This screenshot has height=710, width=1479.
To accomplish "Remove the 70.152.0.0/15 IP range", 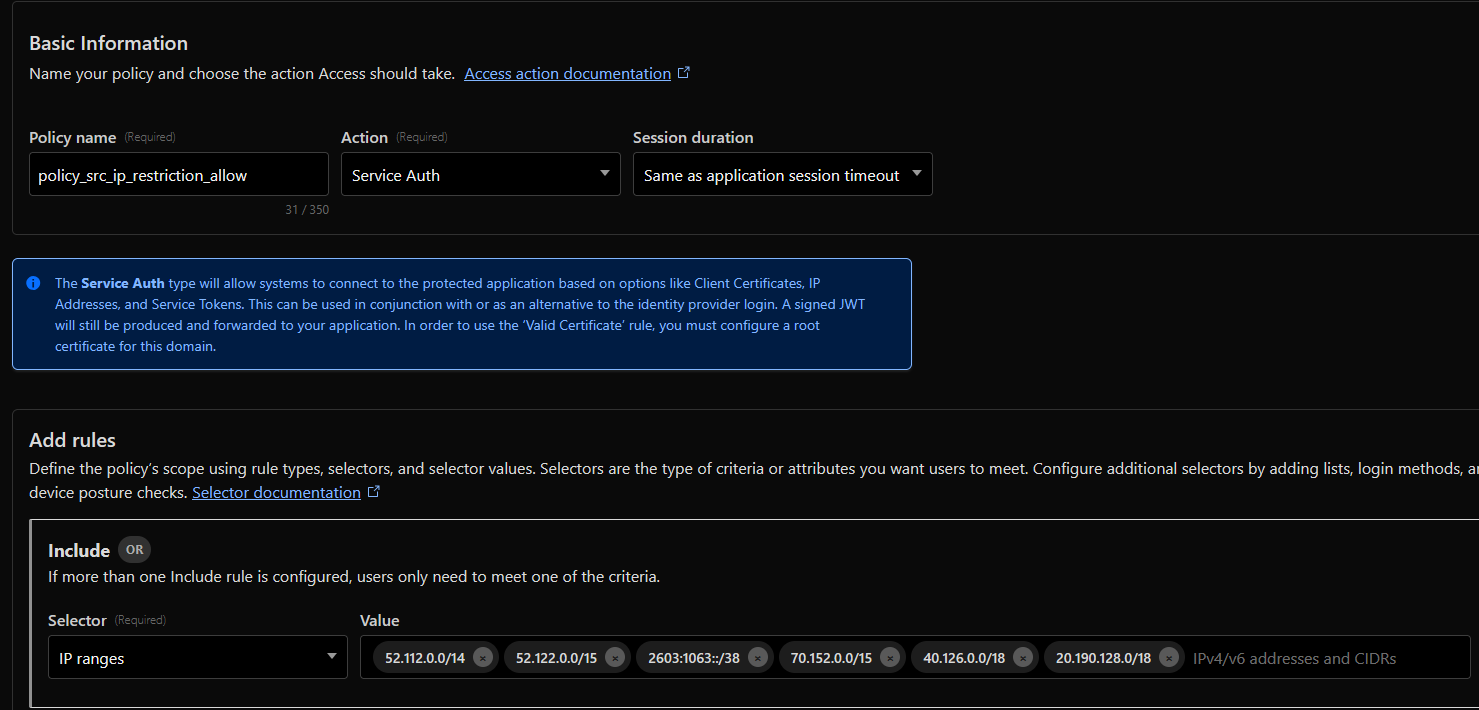I will coord(891,657).
